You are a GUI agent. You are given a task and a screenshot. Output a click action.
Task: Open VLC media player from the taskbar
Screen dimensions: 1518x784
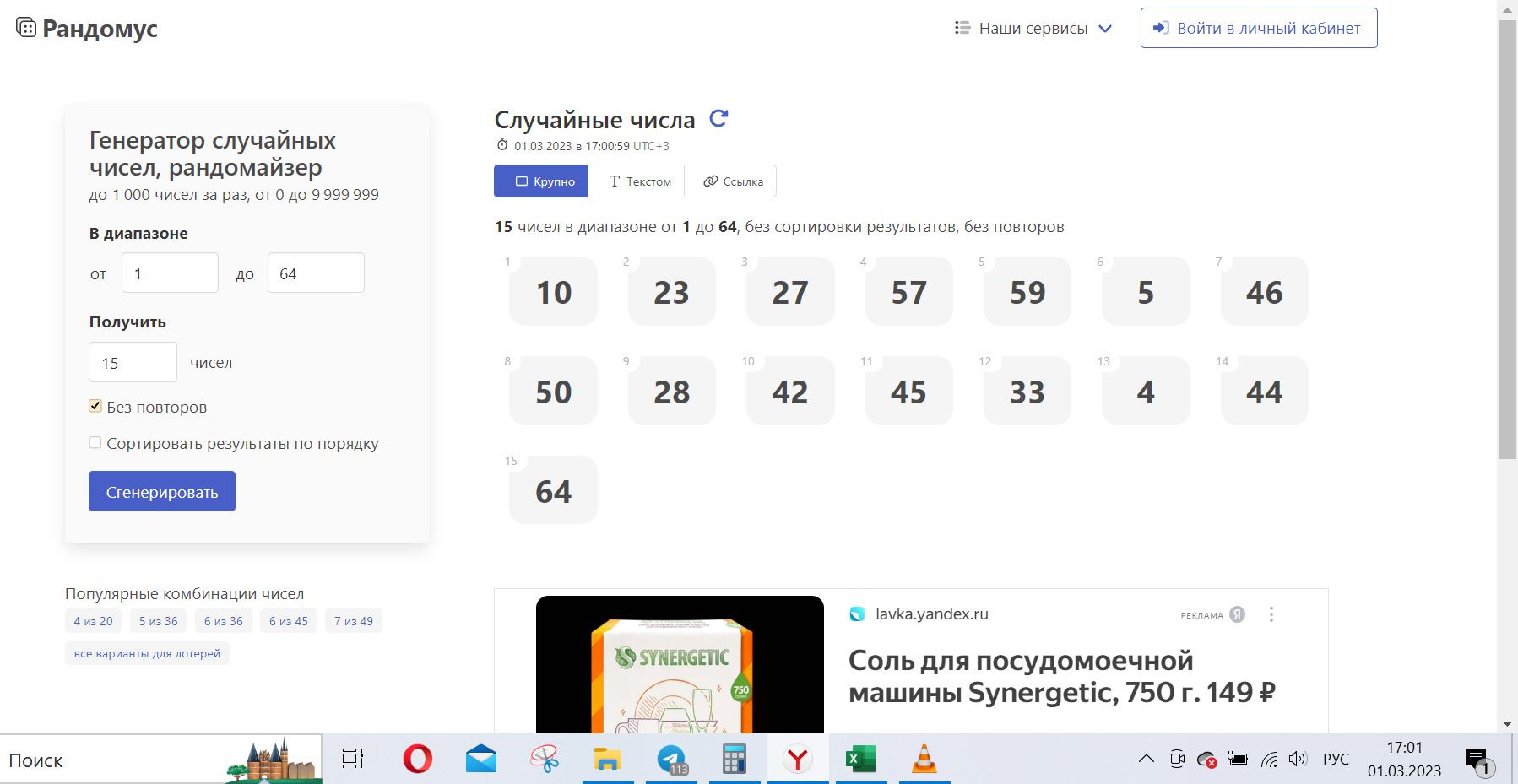[924, 760]
